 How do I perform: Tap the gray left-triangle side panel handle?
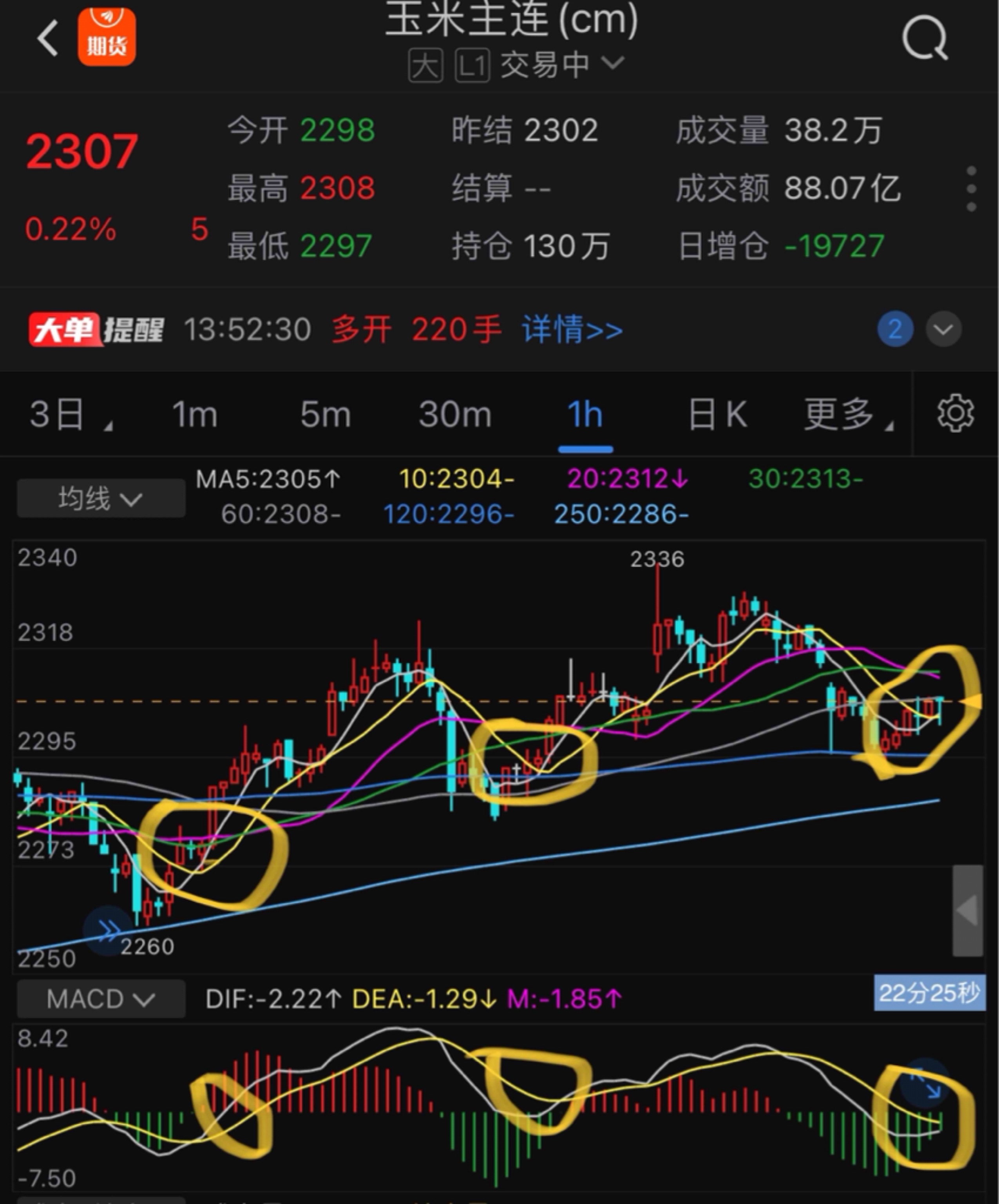(x=968, y=910)
